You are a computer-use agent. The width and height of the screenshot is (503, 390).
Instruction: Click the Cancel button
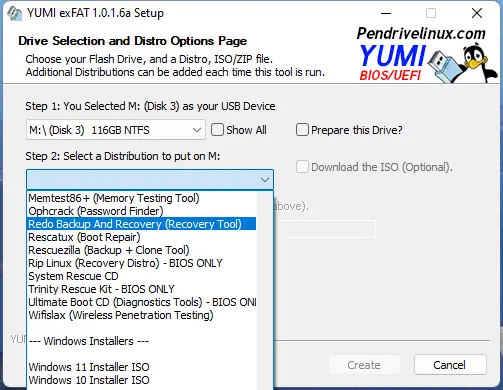tap(450, 365)
